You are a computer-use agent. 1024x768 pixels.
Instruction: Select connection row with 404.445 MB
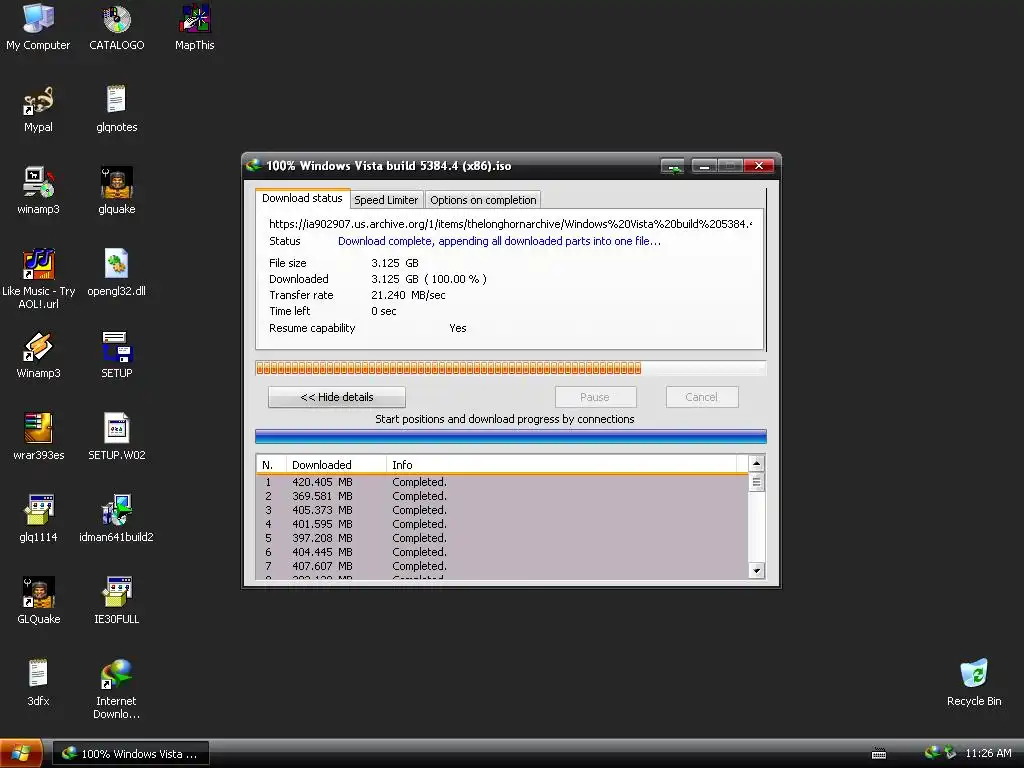502,552
